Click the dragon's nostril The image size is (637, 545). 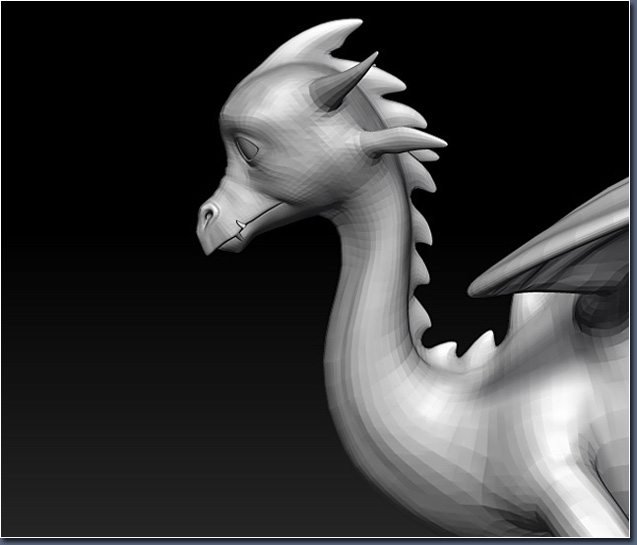point(209,213)
